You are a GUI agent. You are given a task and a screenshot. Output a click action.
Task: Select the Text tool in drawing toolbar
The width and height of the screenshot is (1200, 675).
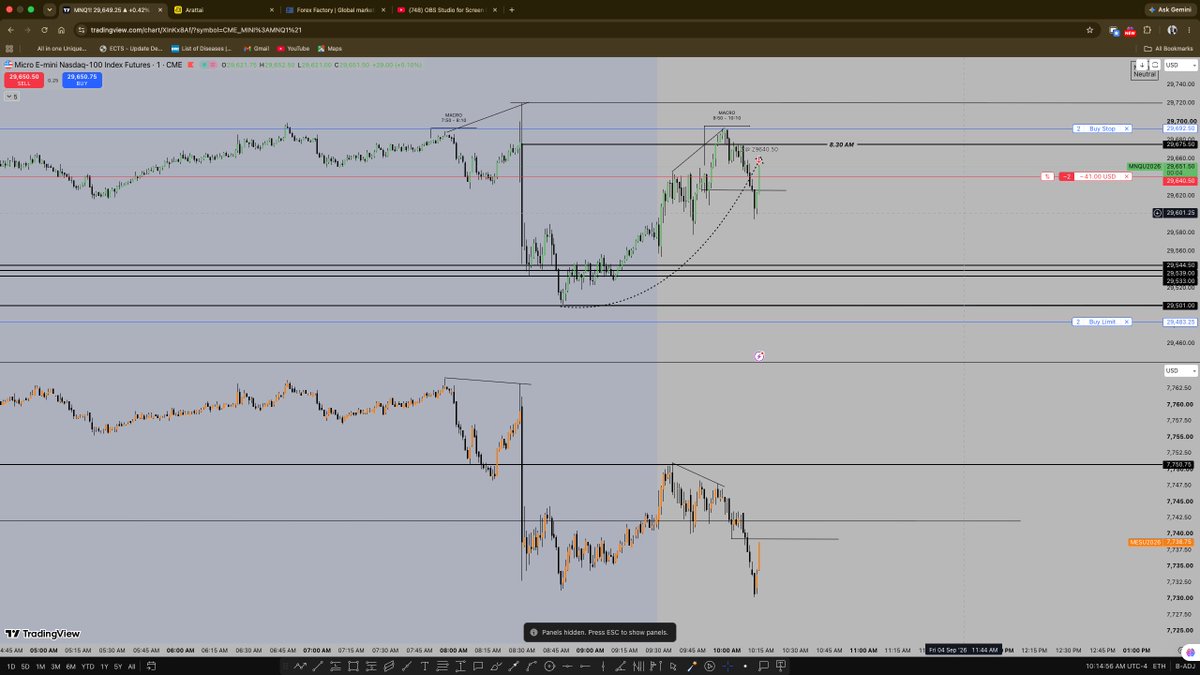pyautogui.click(x=427, y=666)
